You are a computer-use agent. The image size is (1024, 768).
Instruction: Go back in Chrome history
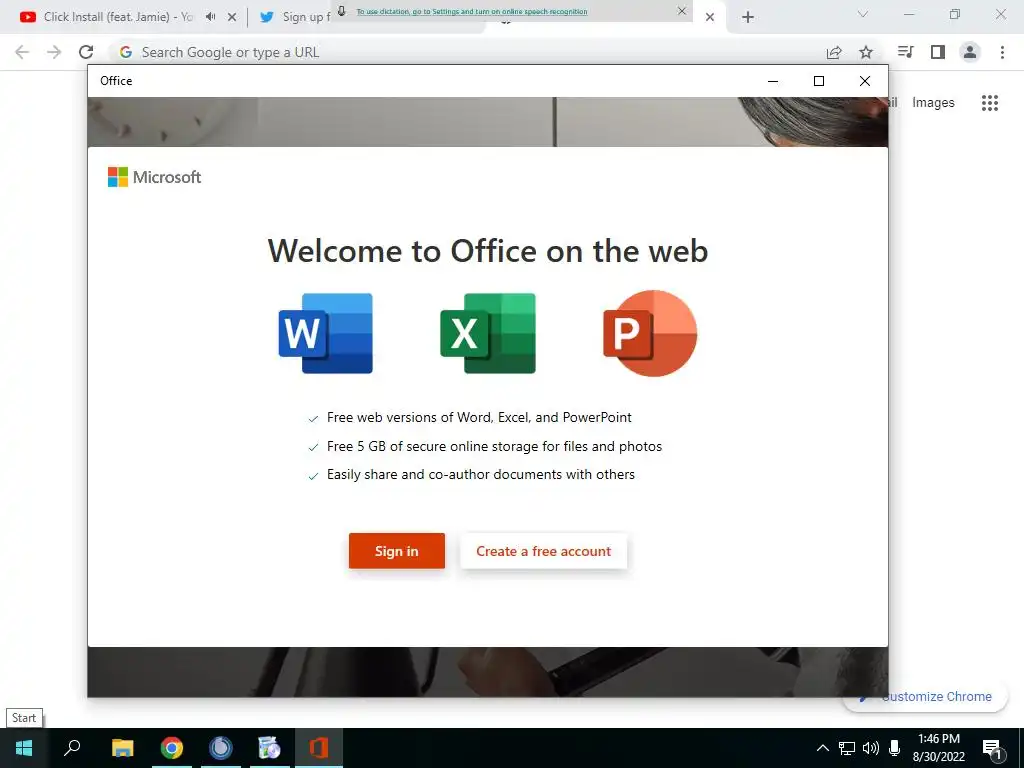click(x=22, y=52)
